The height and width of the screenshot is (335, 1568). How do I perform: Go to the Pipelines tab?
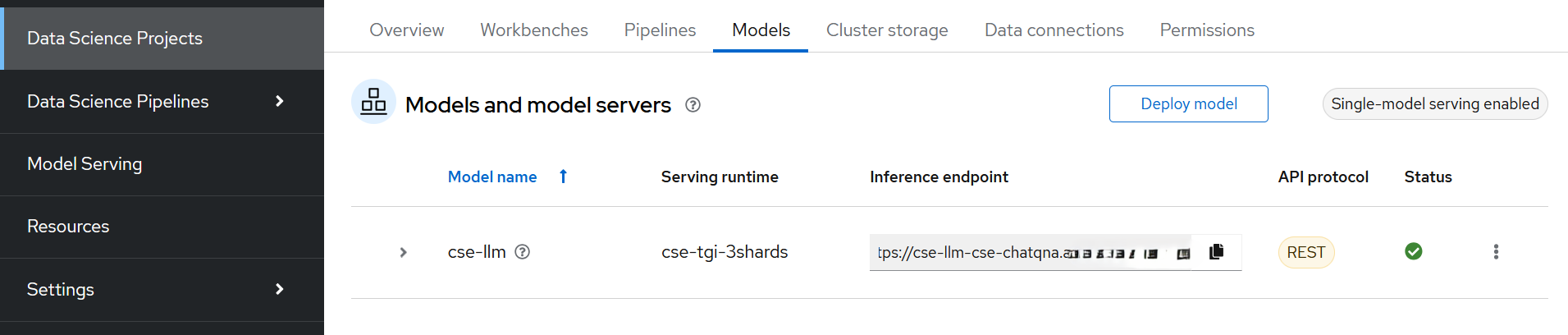coord(660,30)
